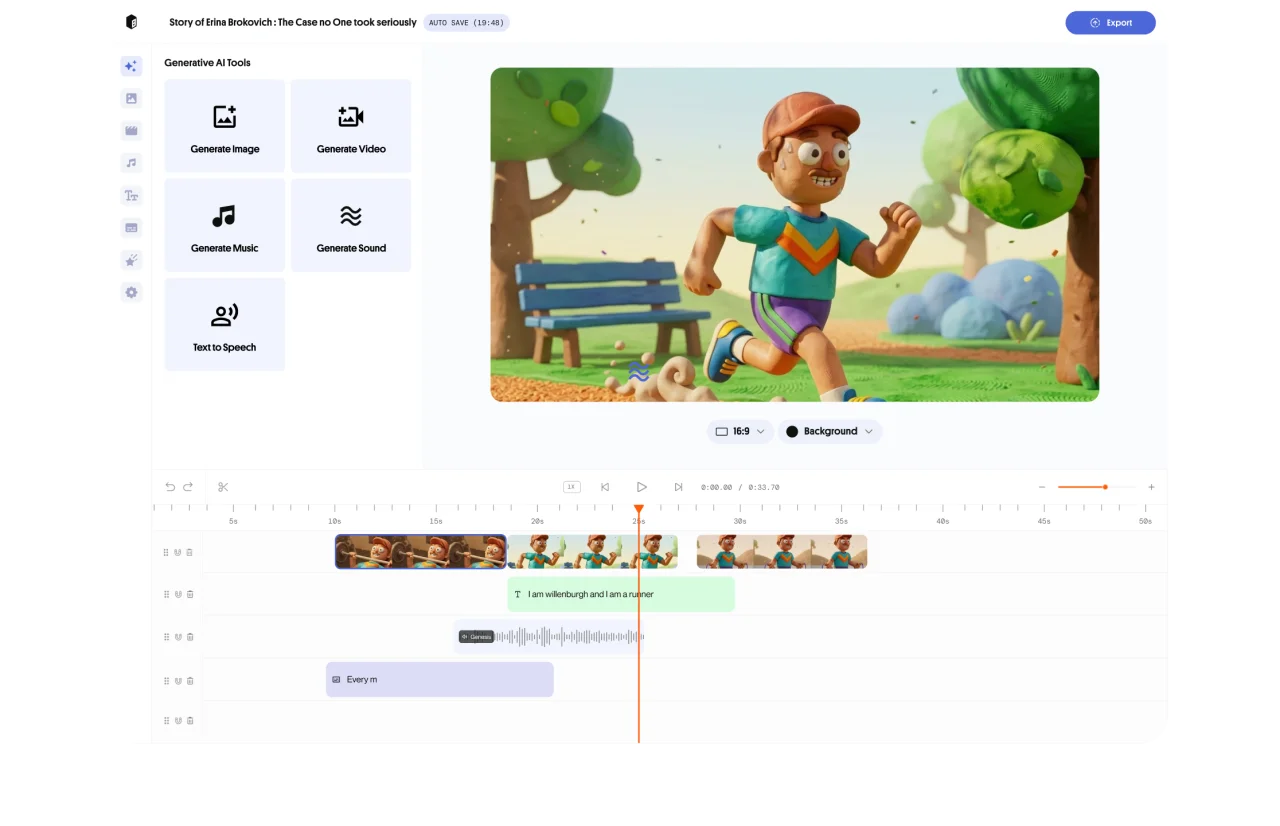Delete the text track
The width and height of the screenshot is (1280, 826).
coord(190,594)
